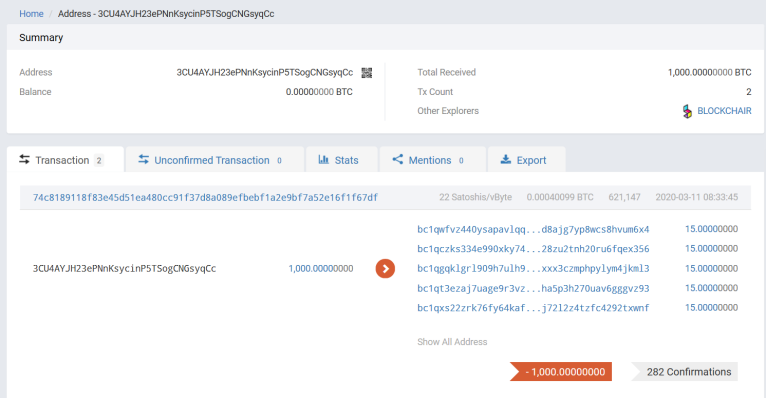Click the Mentions share icon

[398, 160]
